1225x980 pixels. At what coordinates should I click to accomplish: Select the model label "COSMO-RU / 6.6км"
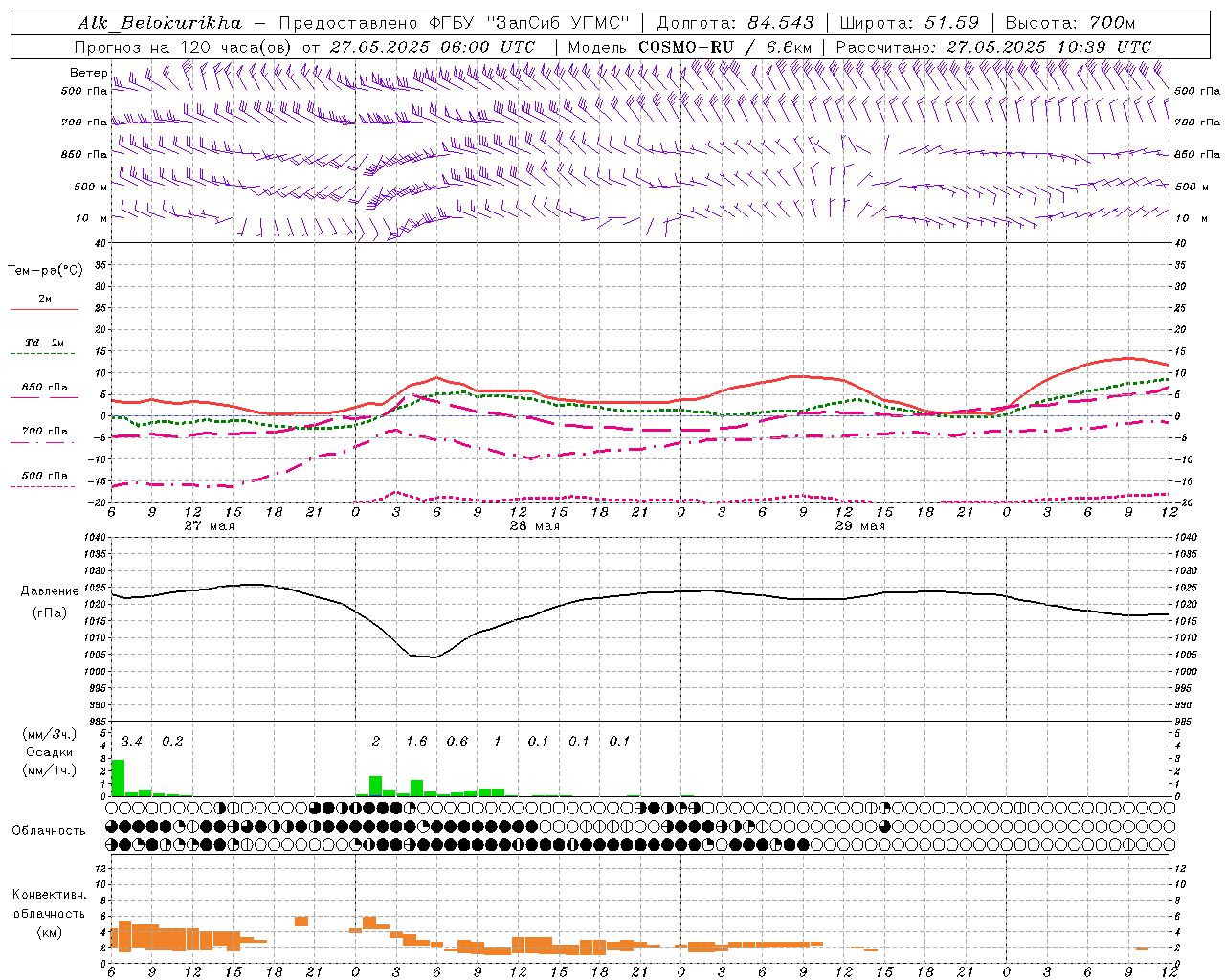coord(724,47)
